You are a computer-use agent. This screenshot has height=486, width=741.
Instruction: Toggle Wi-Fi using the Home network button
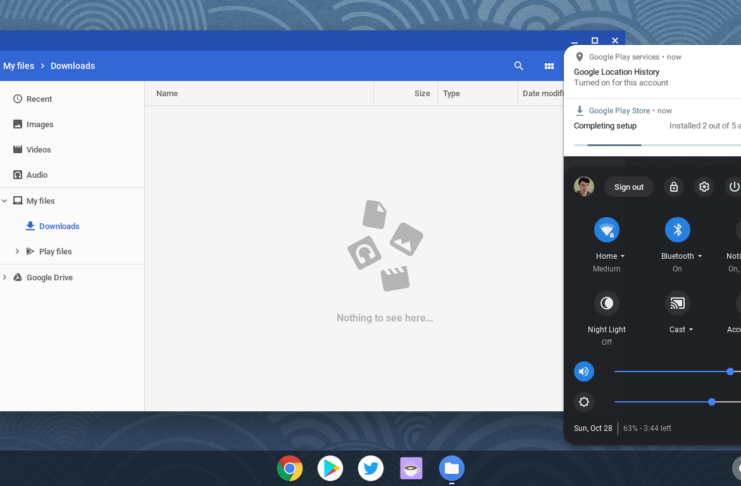point(606,229)
